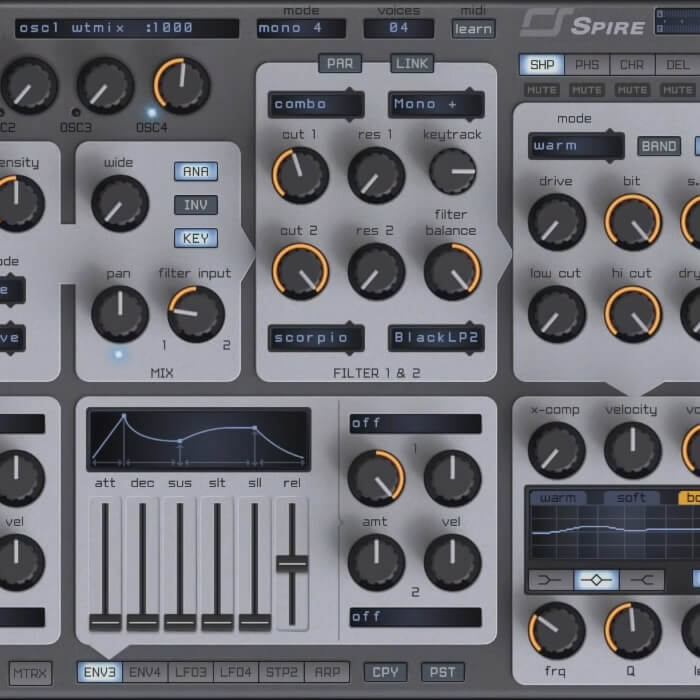The width and height of the screenshot is (700, 700).
Task: Click the shaper drive knob
Action: (x=557, y=222)
